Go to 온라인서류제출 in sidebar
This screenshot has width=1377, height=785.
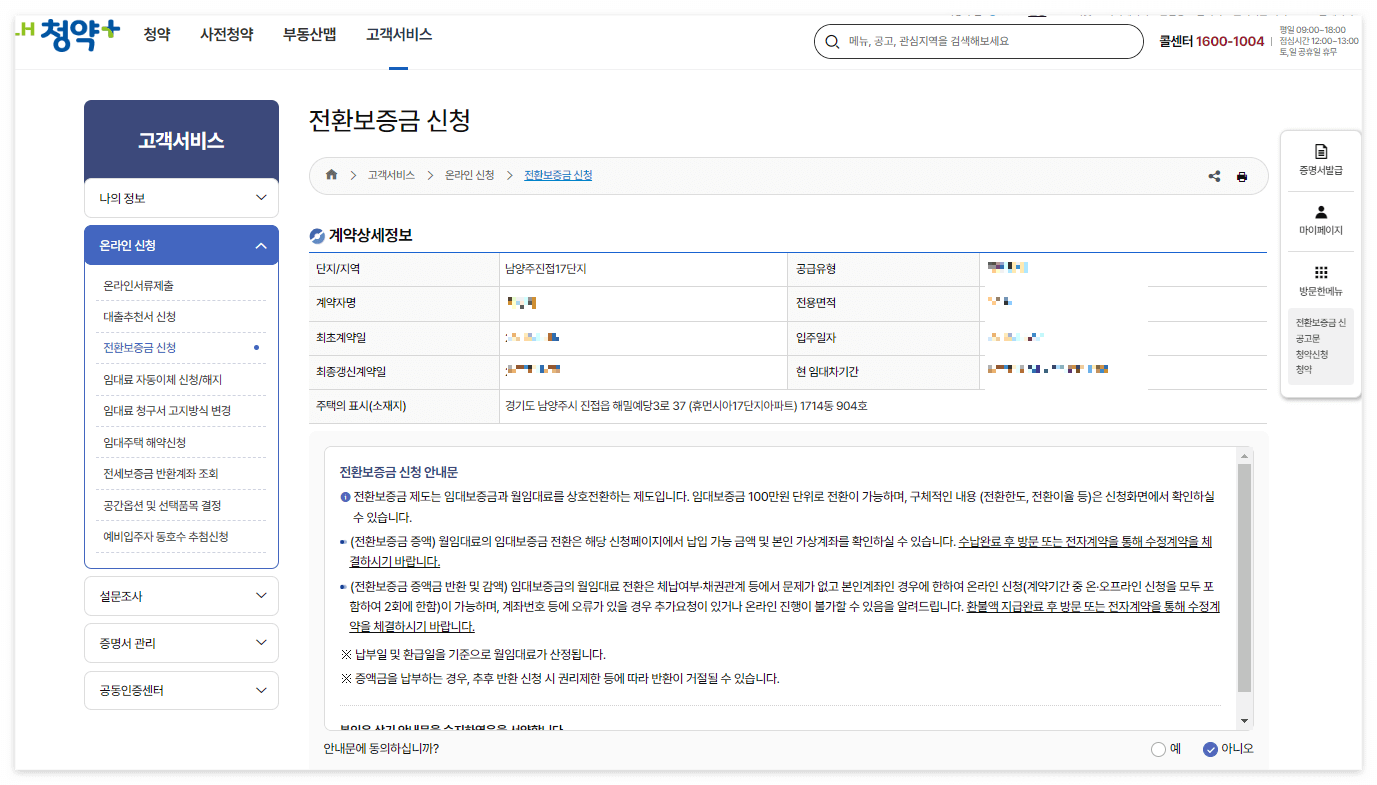pos(139,286)
